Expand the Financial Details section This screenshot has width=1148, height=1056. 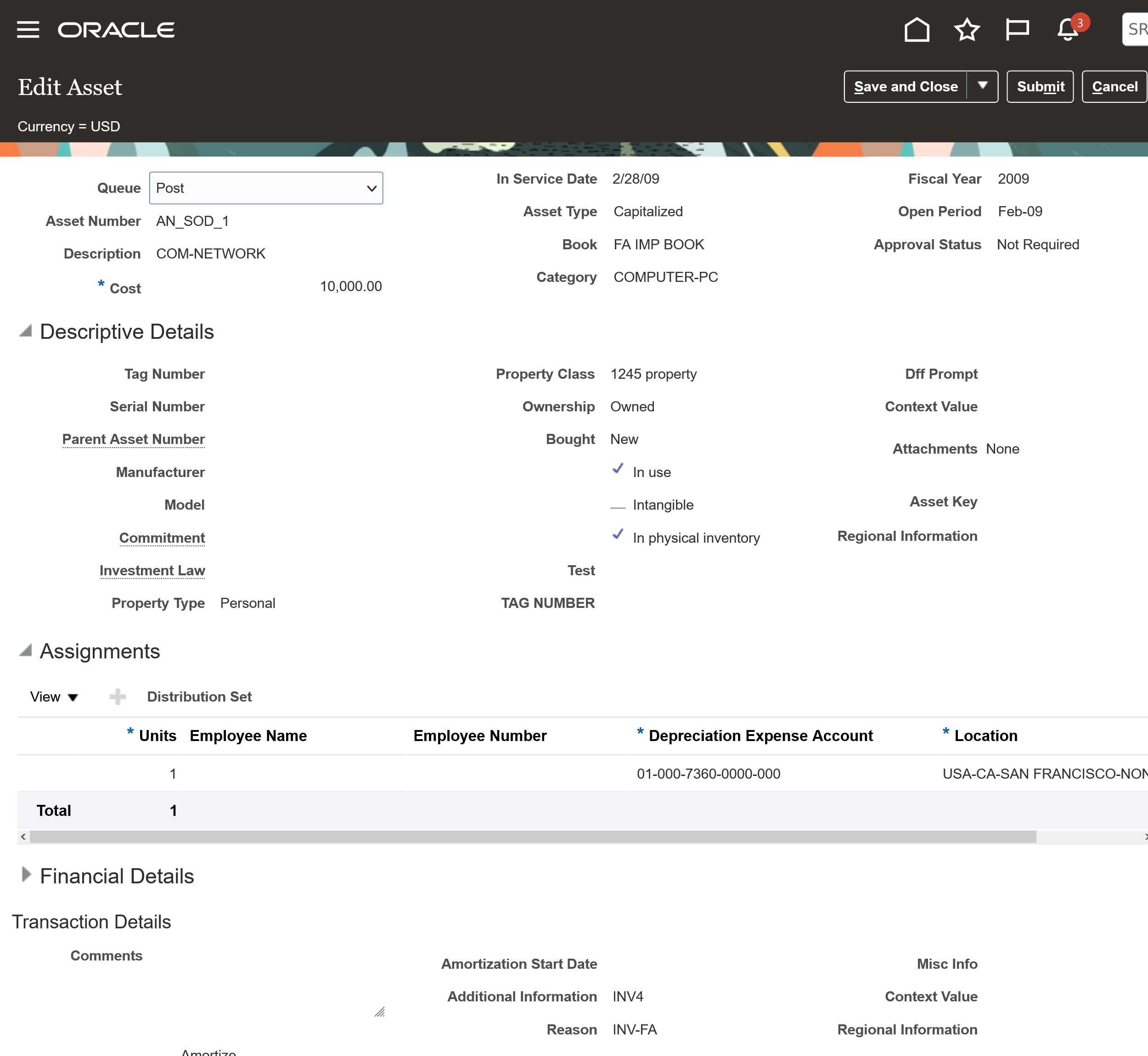[26, 875]
